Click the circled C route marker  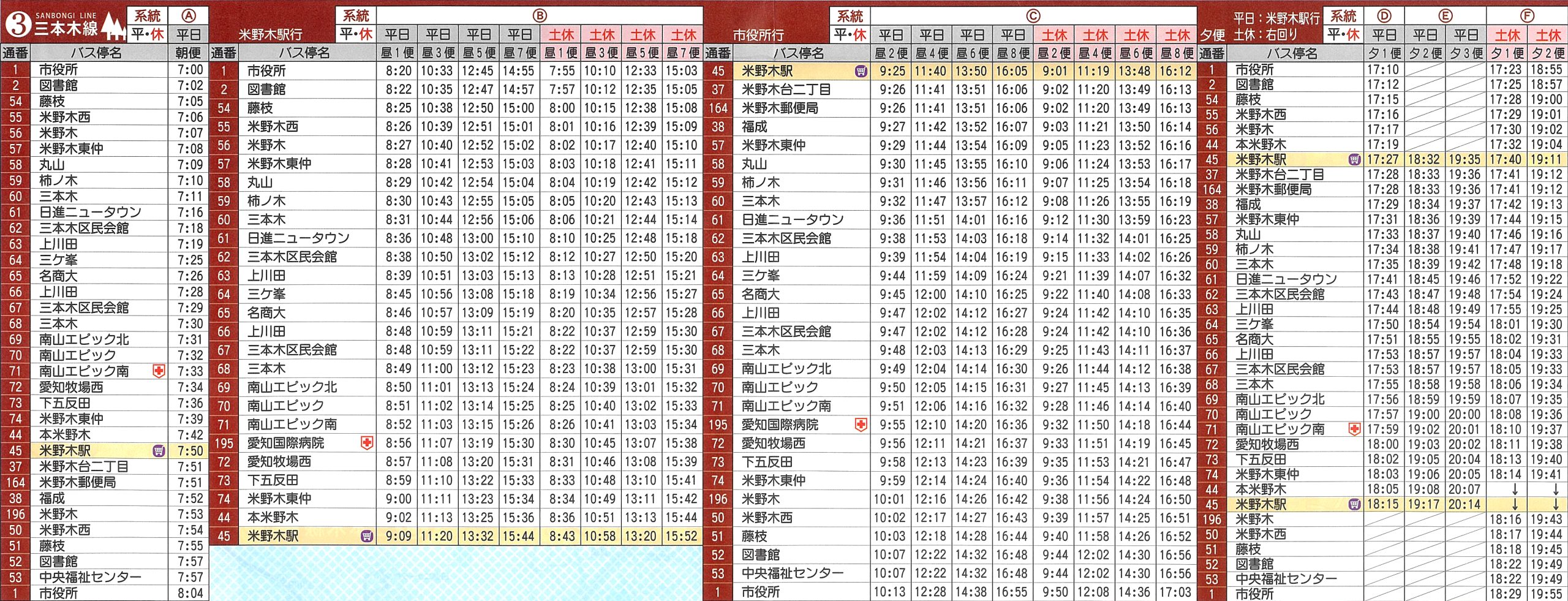tap(1033, 16)
